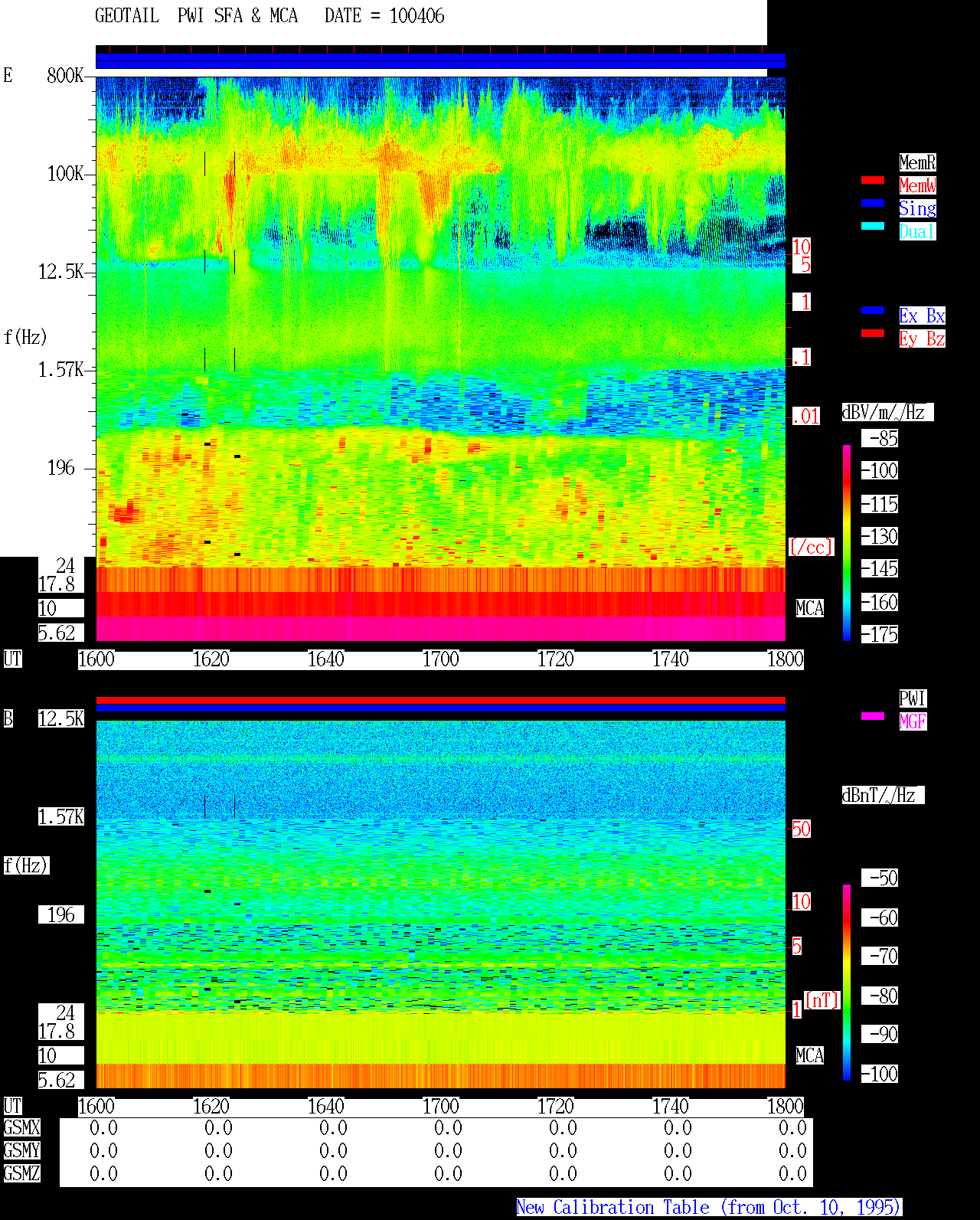
Task: Click the blue Sing legend swatch
Action: 873,203
